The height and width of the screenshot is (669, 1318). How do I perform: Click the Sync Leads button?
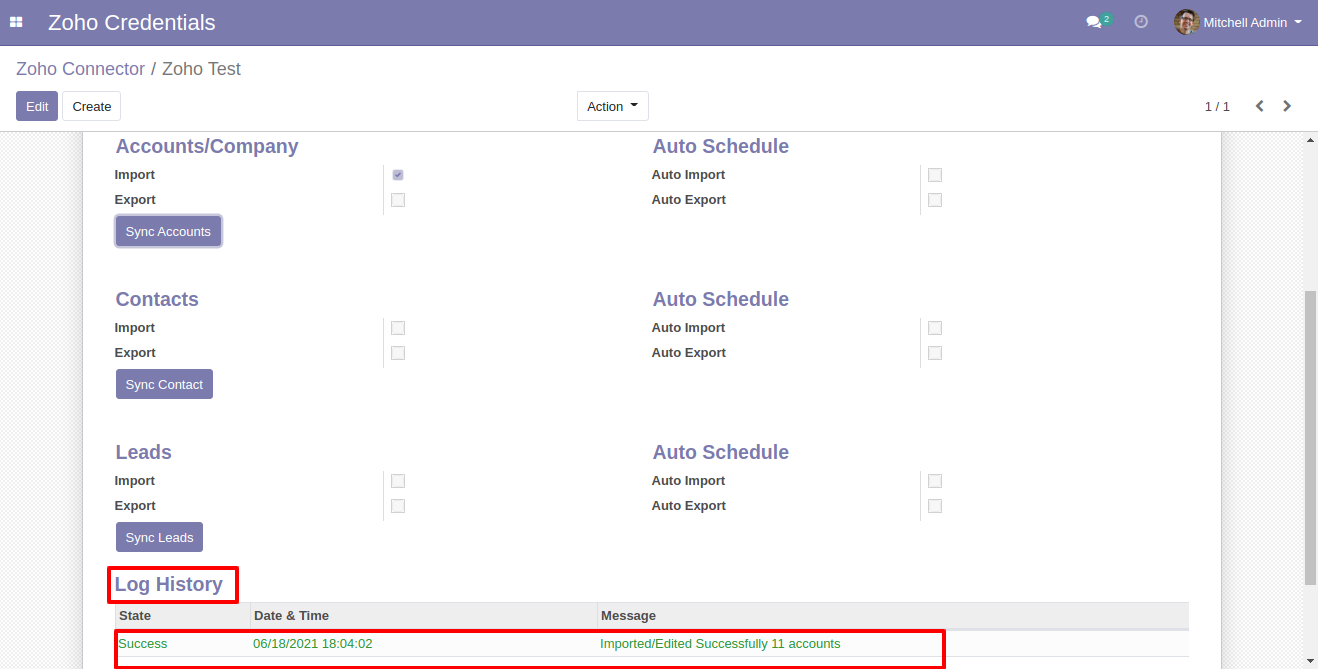[160, 537]
